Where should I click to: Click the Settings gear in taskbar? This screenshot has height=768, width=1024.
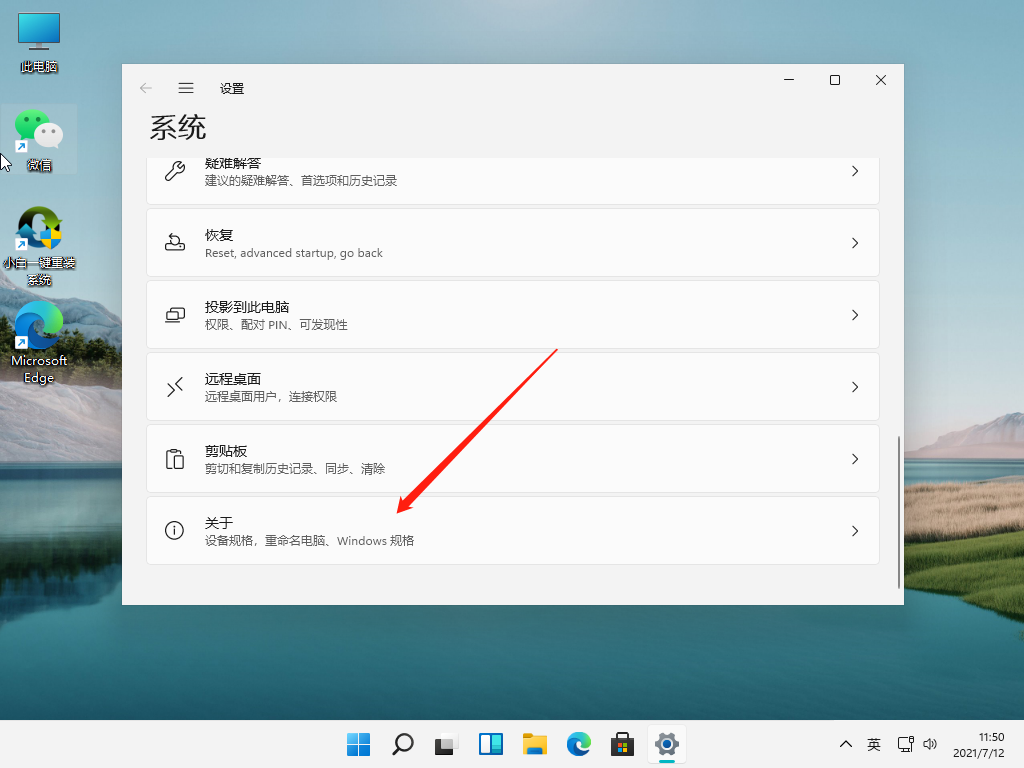[x=667, y=744]
